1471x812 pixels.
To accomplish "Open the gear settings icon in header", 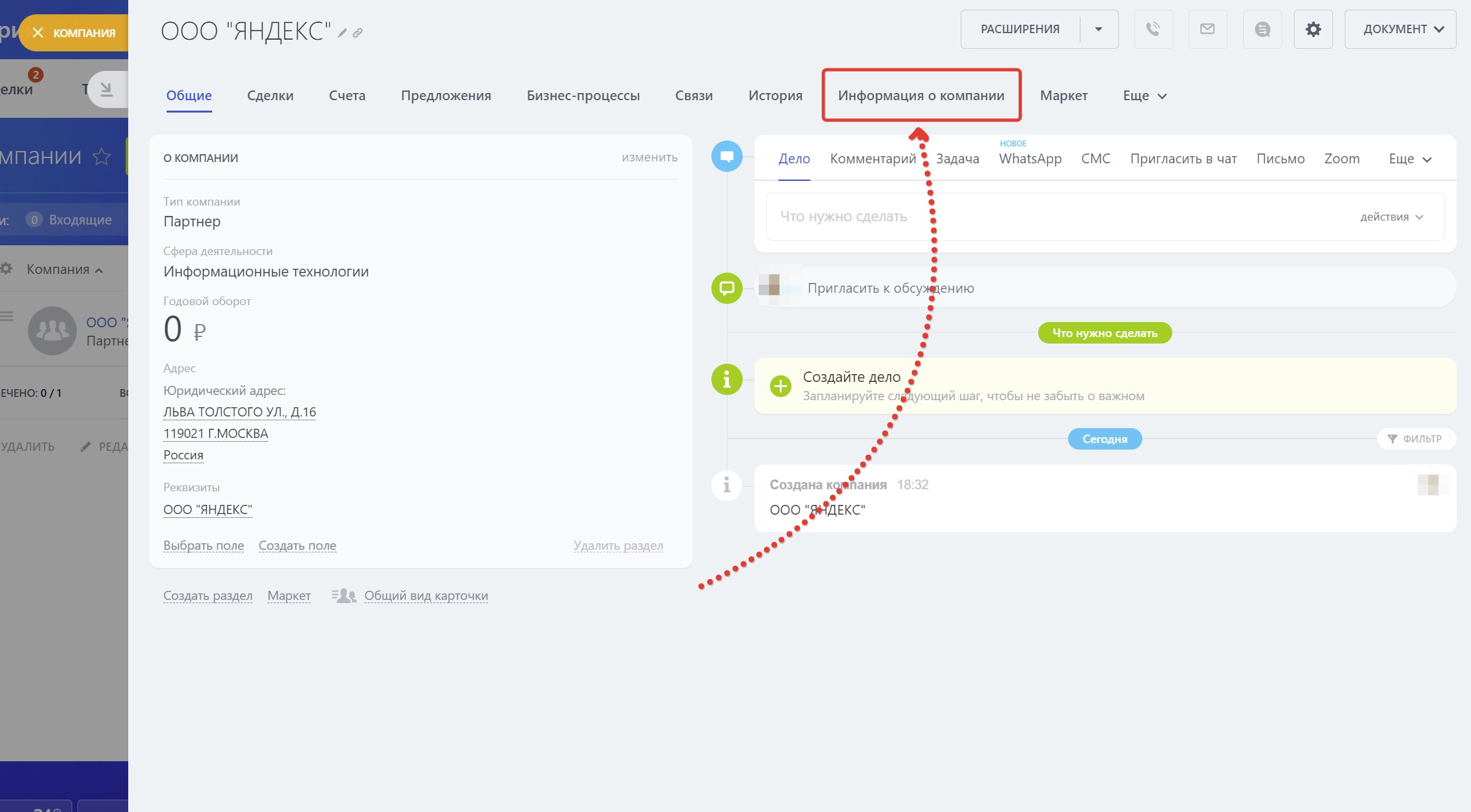I will coord(1313,29).
